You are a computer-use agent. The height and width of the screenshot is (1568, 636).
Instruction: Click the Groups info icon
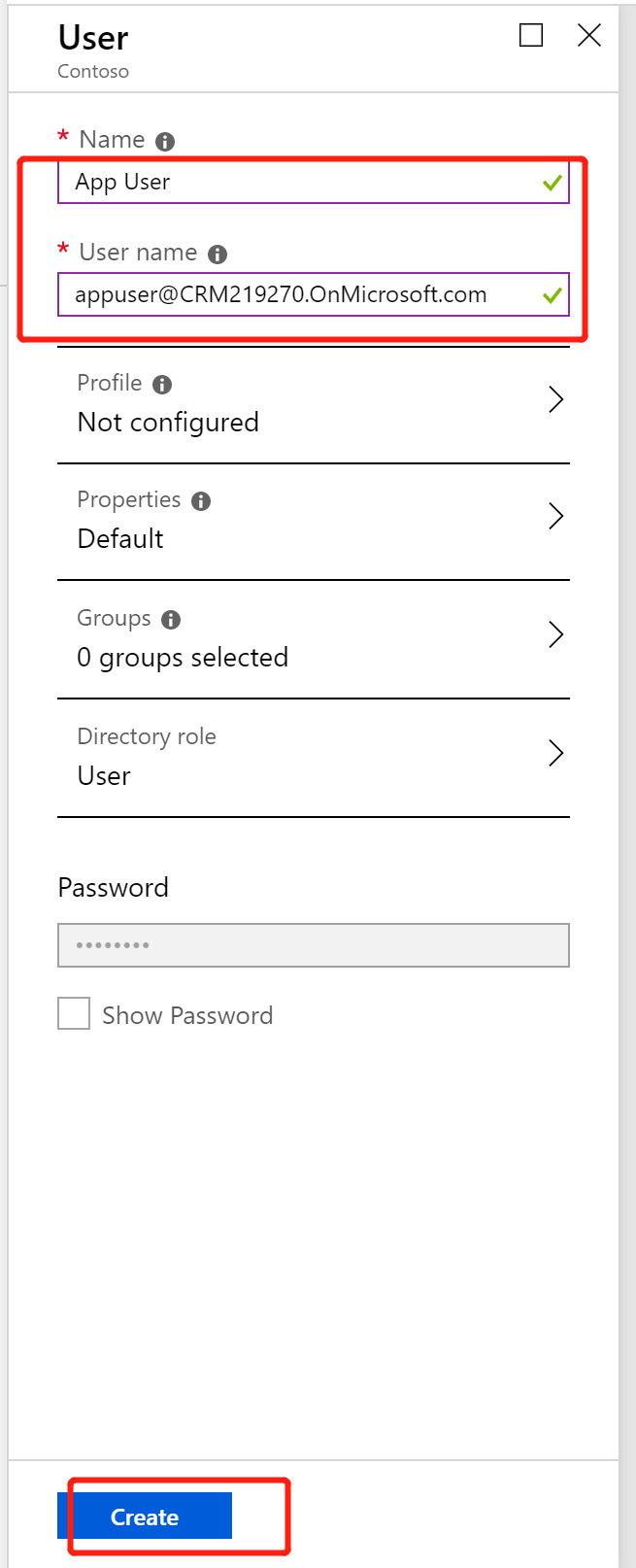[170, 618]
